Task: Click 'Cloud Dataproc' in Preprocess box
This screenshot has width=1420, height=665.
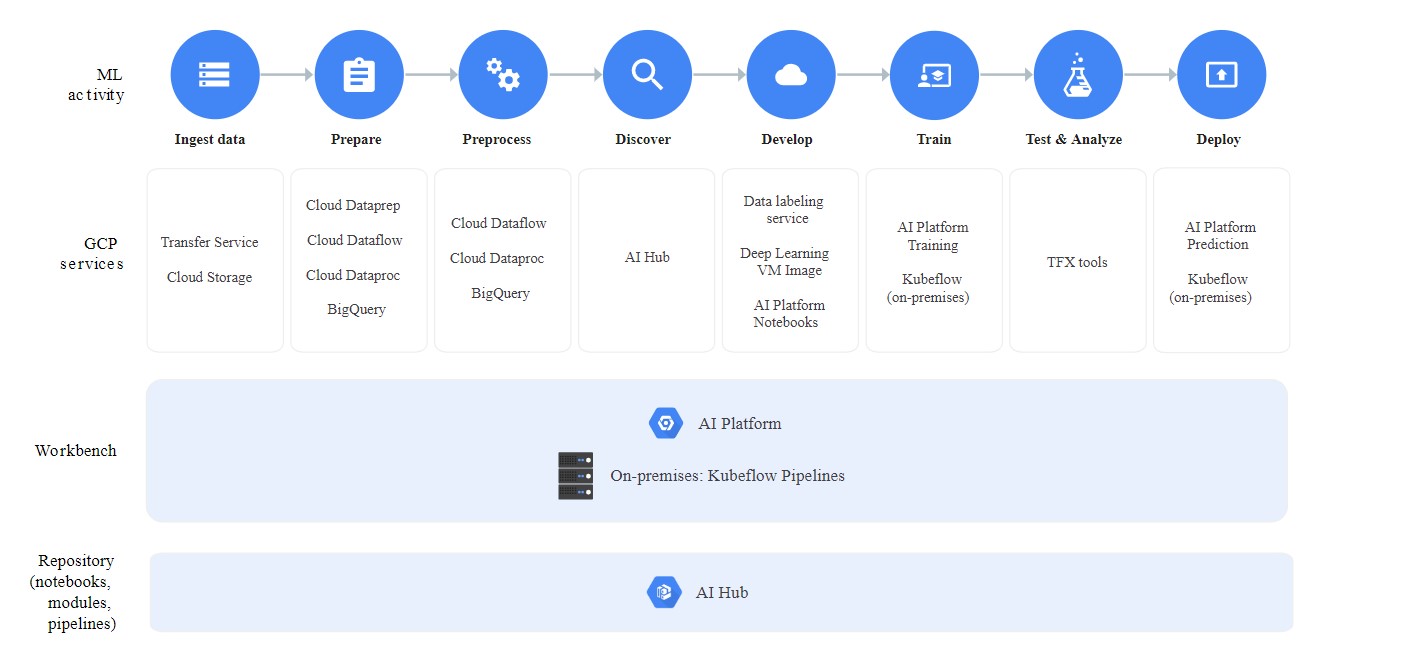Action: (x=497, y=258)
